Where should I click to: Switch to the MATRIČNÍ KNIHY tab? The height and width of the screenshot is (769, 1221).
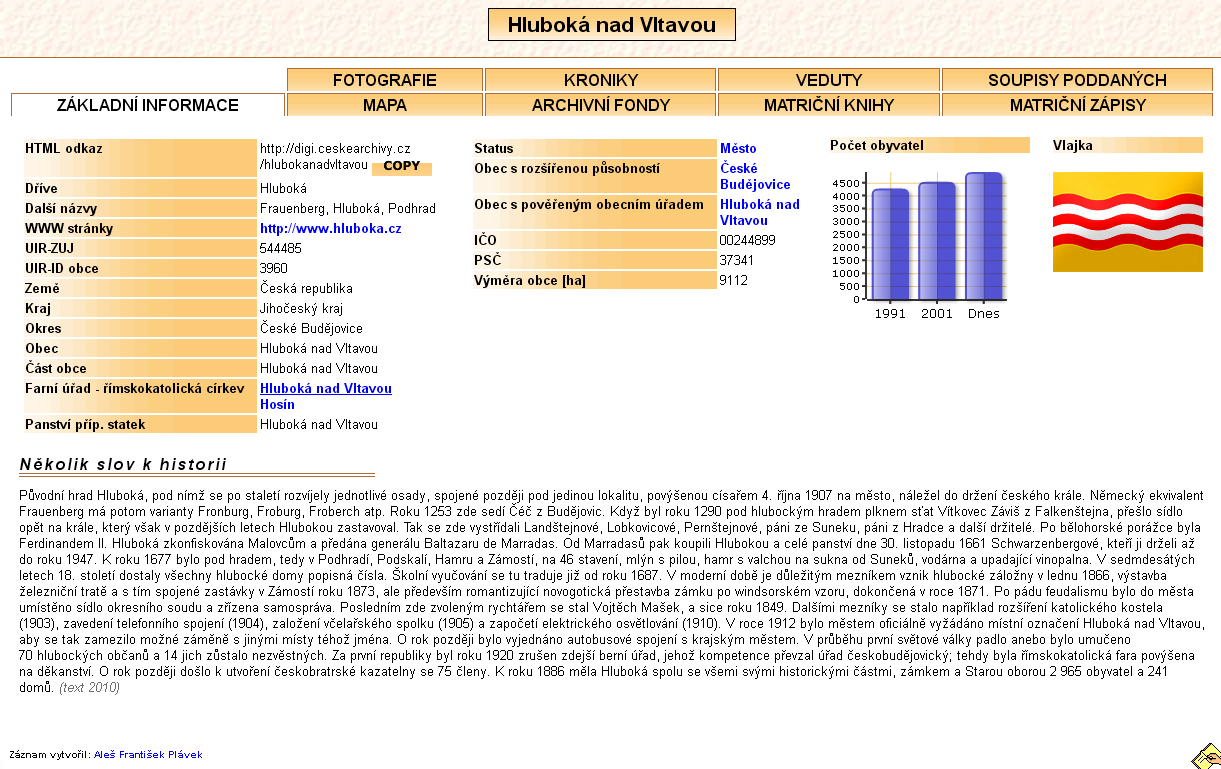[x=829, y=105]
